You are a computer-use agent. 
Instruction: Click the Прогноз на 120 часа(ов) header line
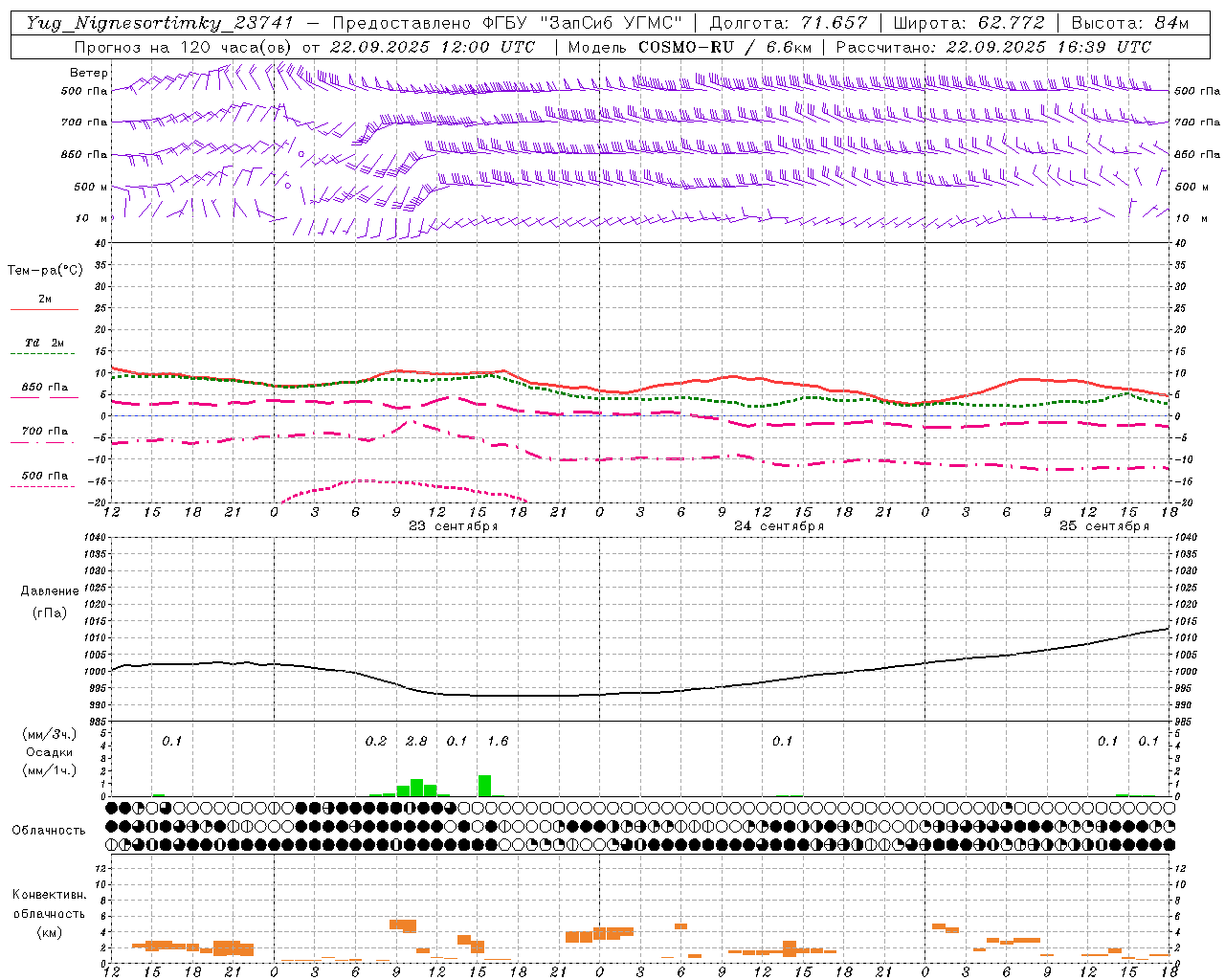pyautogui.click(x=303, y=47)
